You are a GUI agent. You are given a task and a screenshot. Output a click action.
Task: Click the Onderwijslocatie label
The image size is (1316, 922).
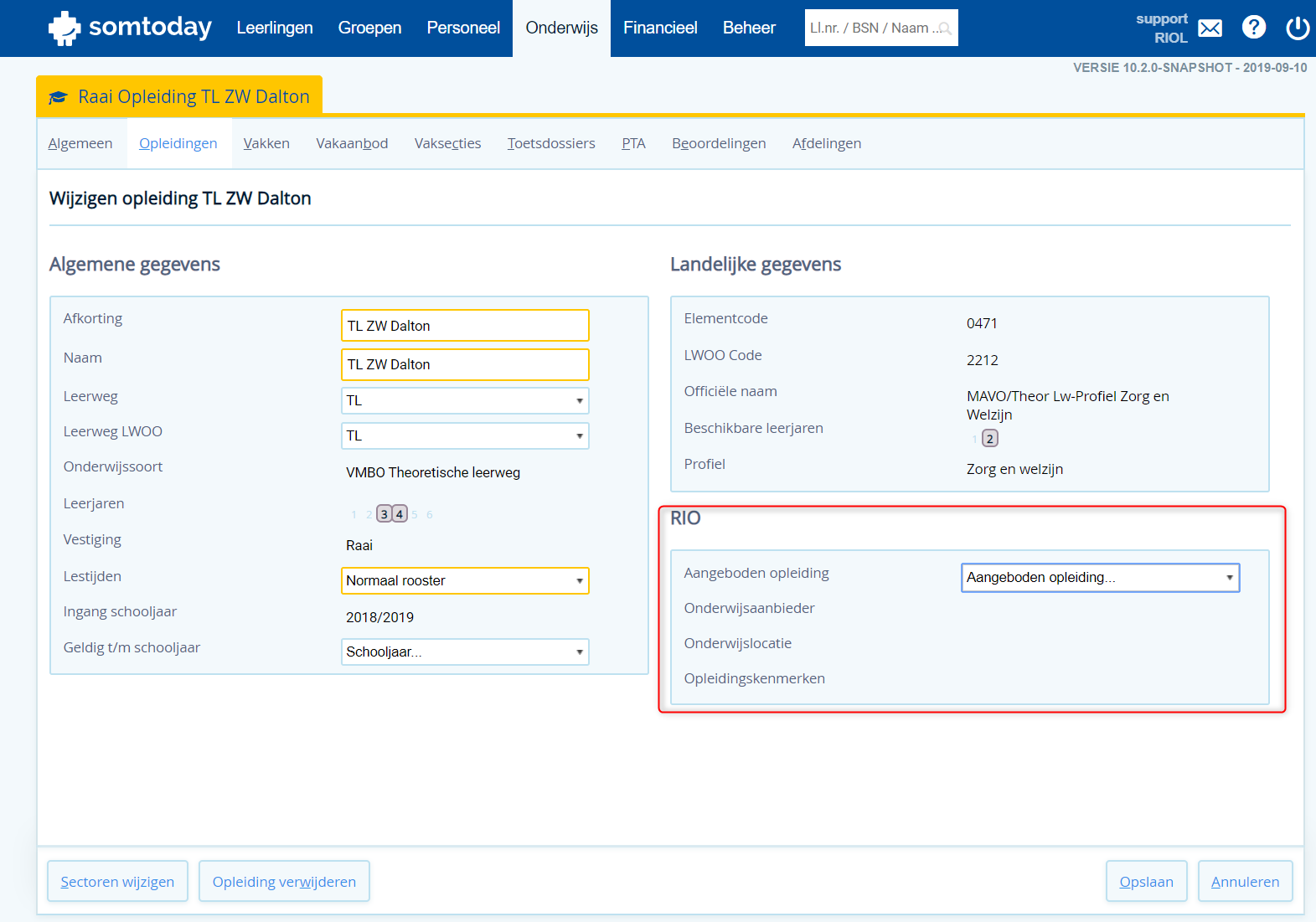[x=738, y=644]
